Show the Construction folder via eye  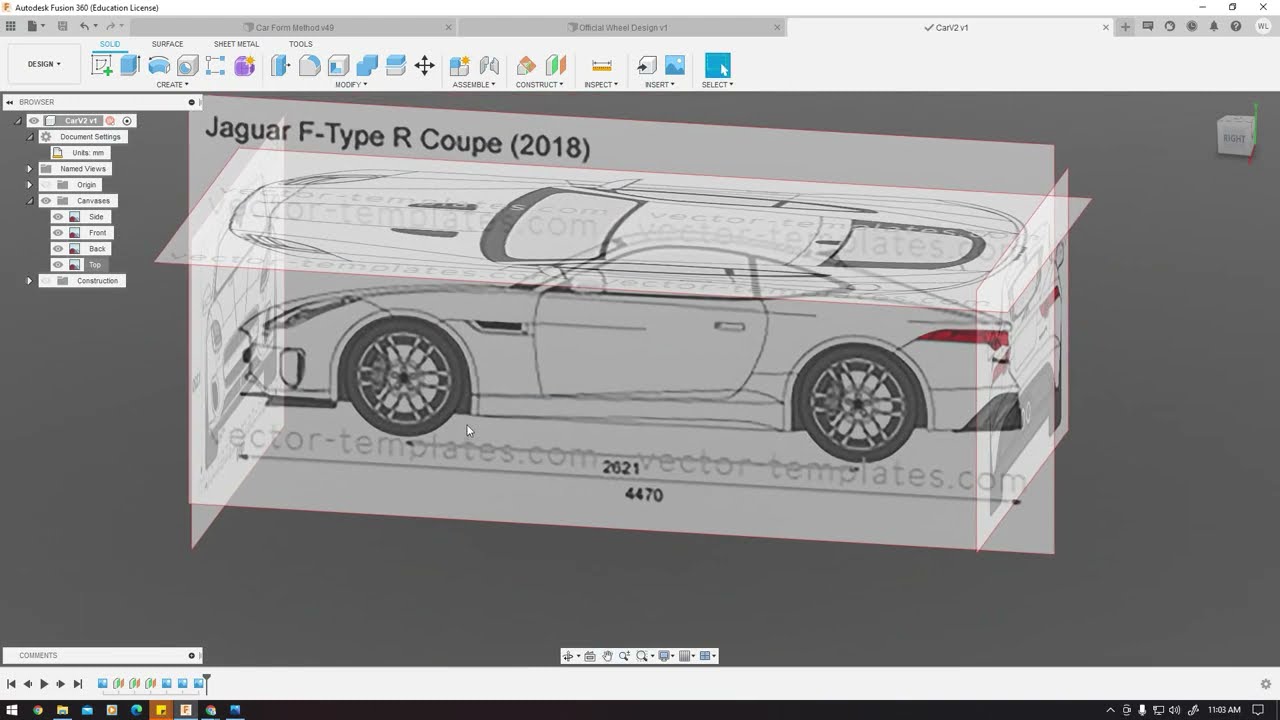tap(45, 281)
